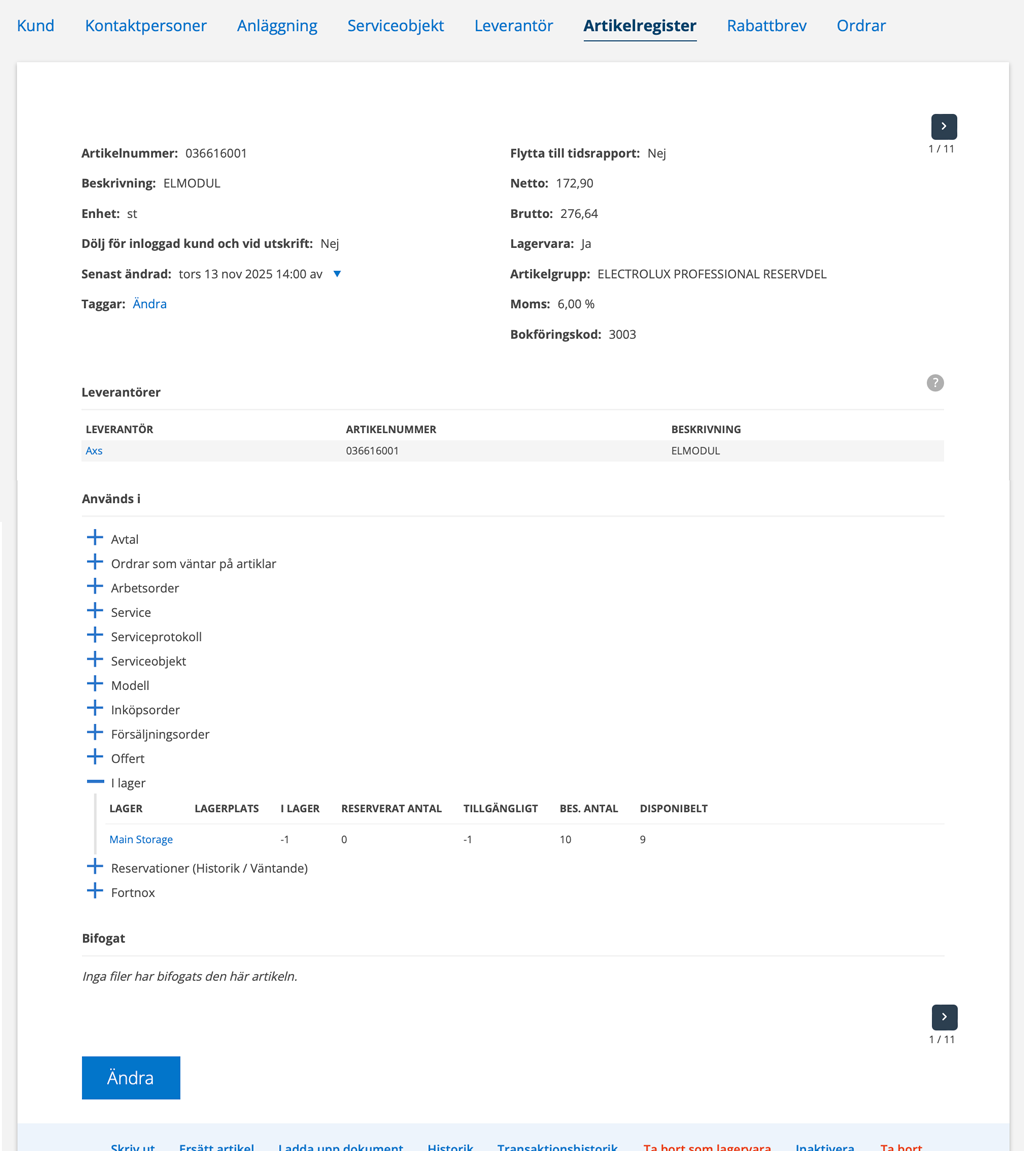Click the bottom next-article arrow button

(944, 1017)
